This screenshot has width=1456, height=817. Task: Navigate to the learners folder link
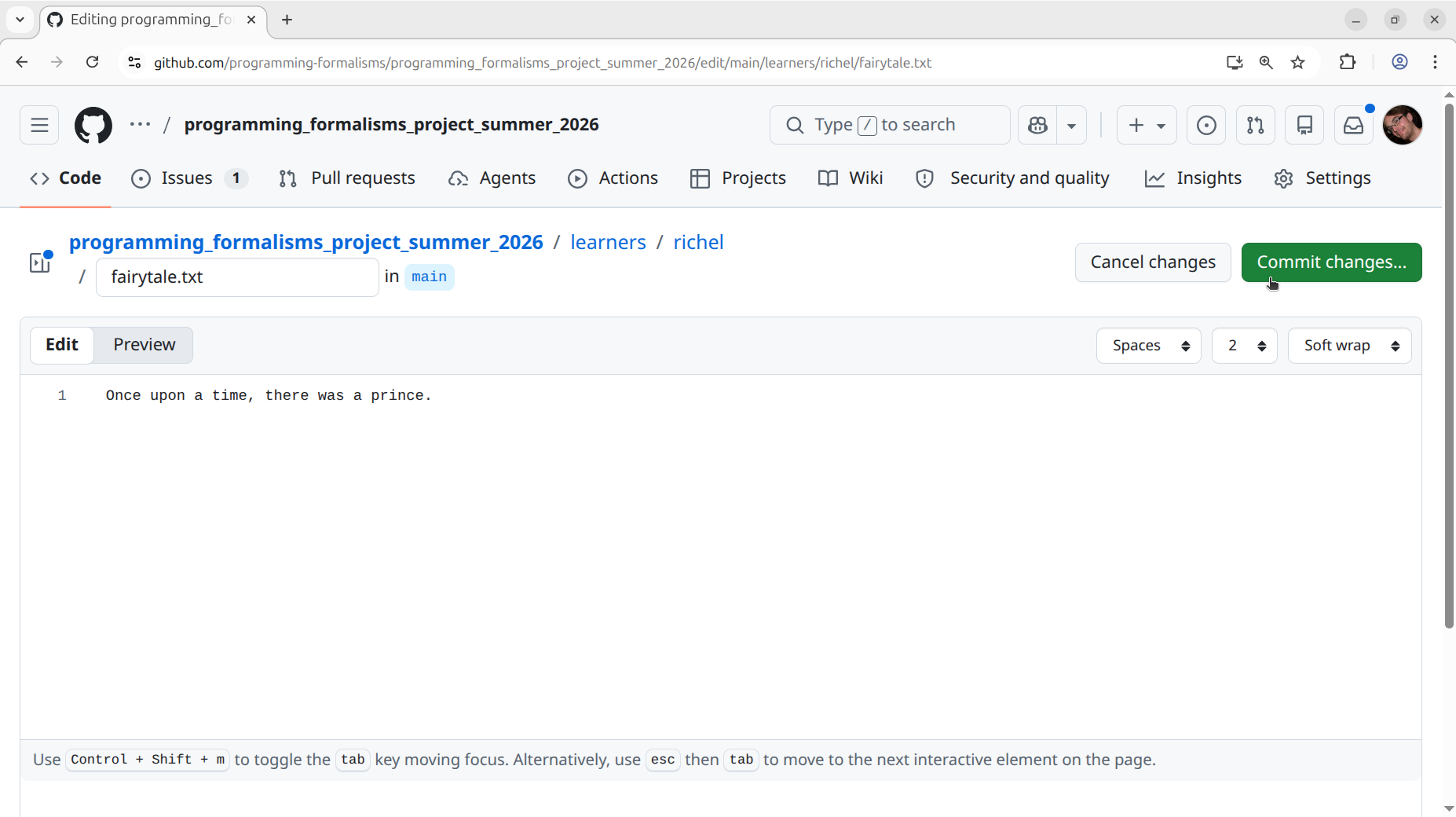click(608, 242)
